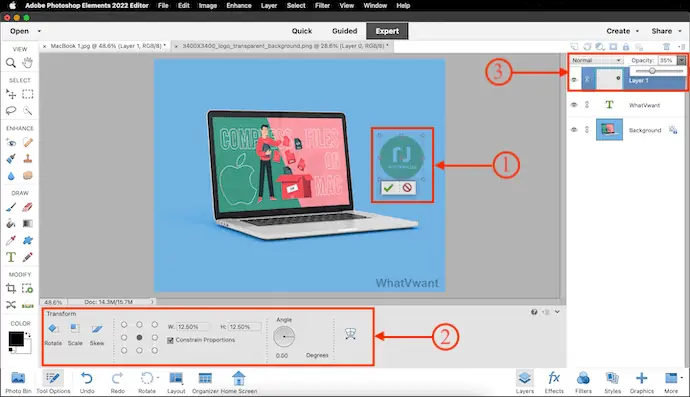This screenshot has height=397, width=690.
Task: Select the top-right reference point
Action: 154,325
